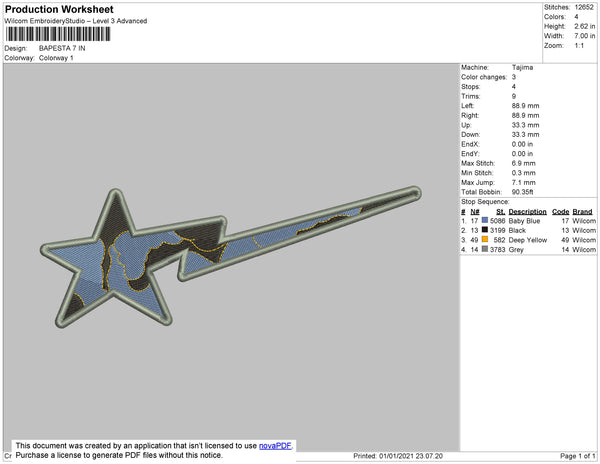The height and width of the screenshot is (464, 600).
Task: Select the Production Worksheet title
Action: click(59, 9)
